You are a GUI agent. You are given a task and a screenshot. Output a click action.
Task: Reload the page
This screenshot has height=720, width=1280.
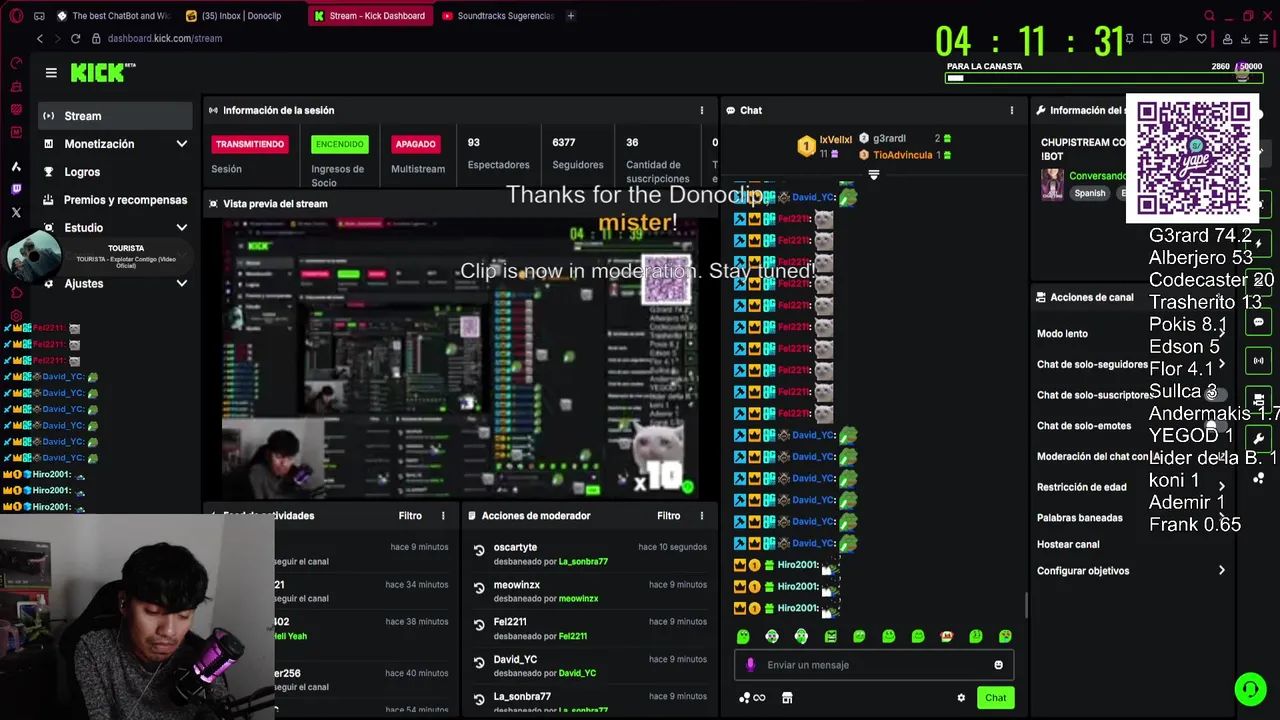(x=75, y=38)
